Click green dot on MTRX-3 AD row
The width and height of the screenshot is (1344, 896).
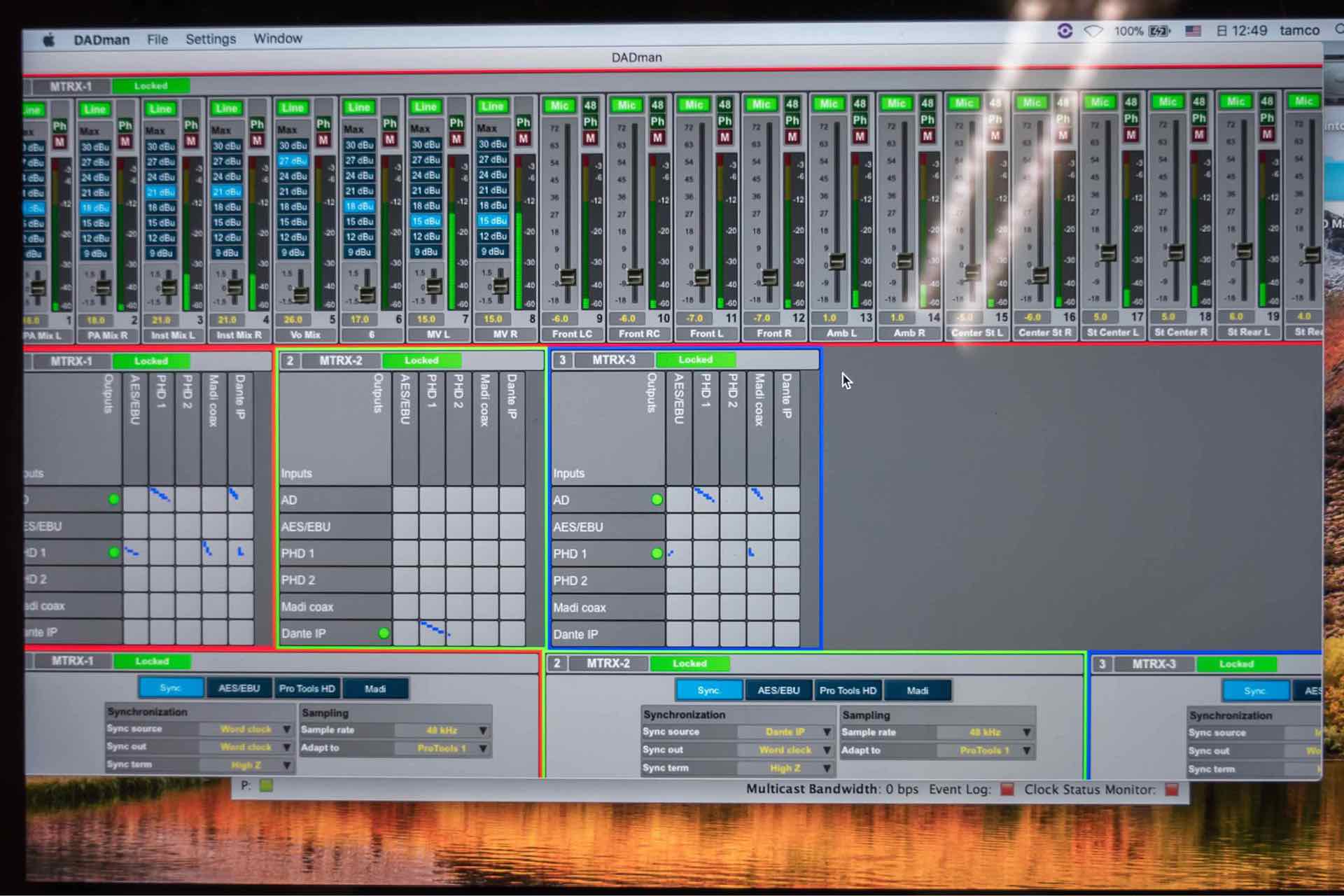pyautogui.click(x=657, y=500)
